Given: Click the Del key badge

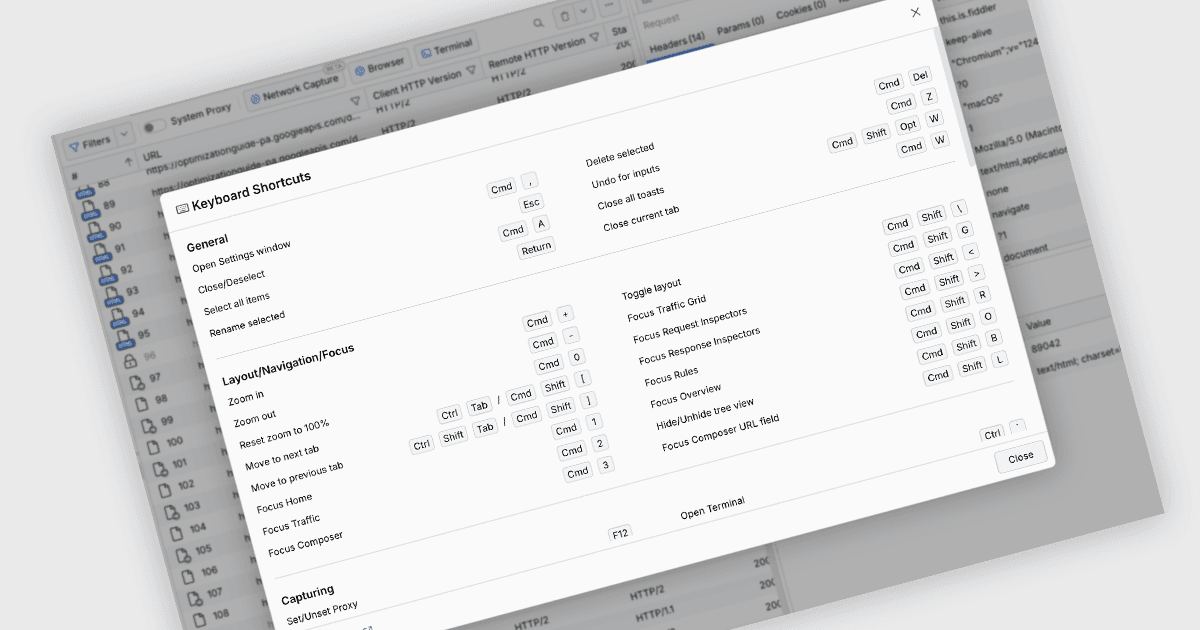Looking at the screenshot, I should pyautogui.click(x=921, y=77).
